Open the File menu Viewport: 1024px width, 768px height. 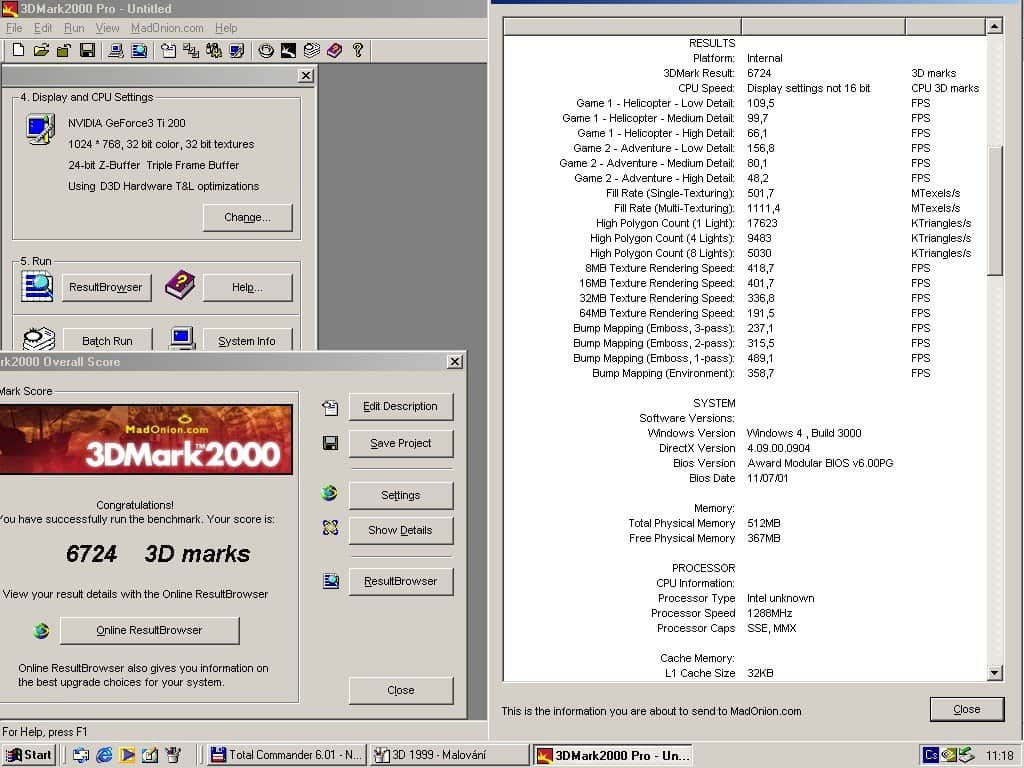tap(14, 28)
